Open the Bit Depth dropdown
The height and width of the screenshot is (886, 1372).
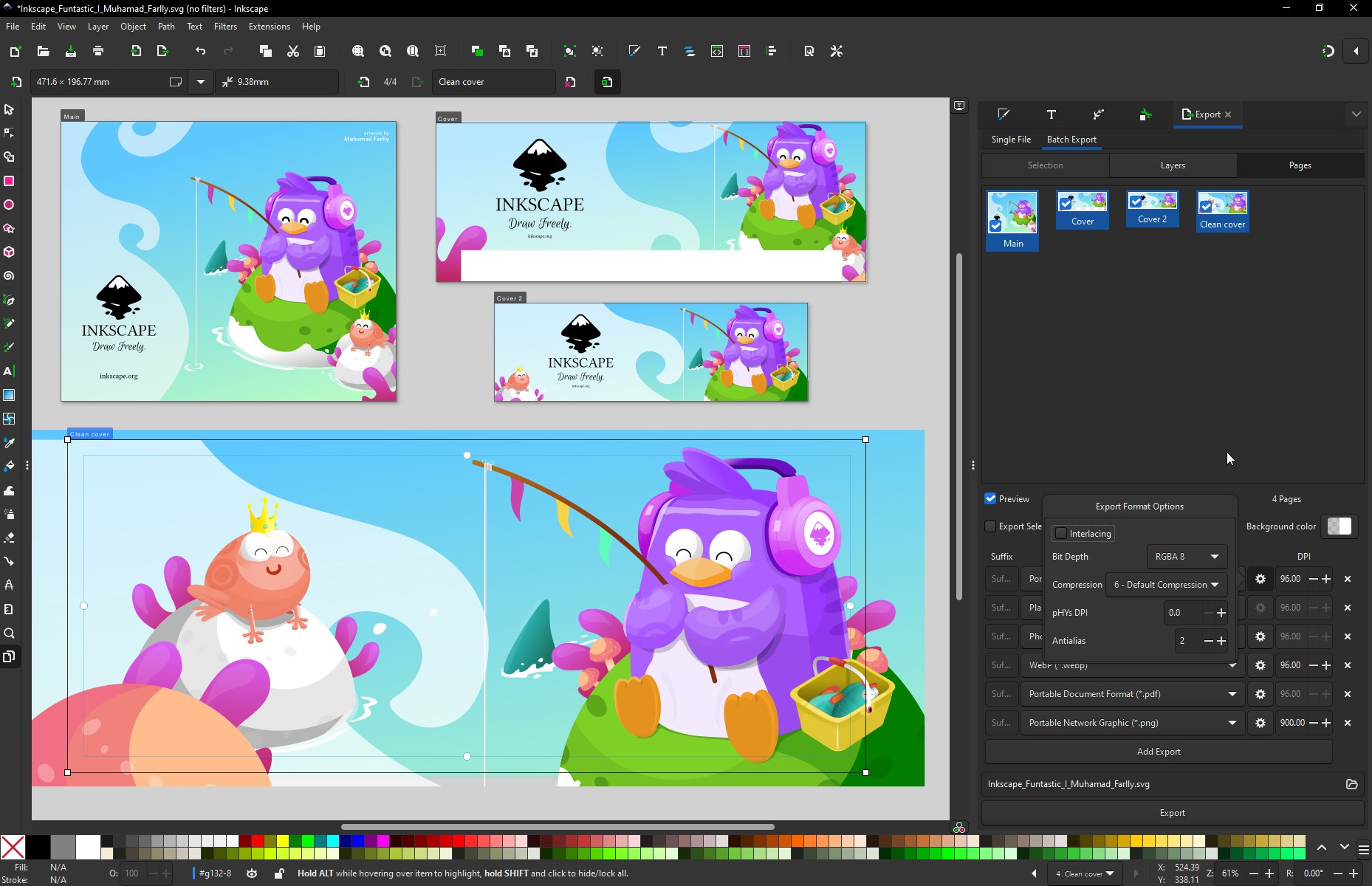(1186, 557)
